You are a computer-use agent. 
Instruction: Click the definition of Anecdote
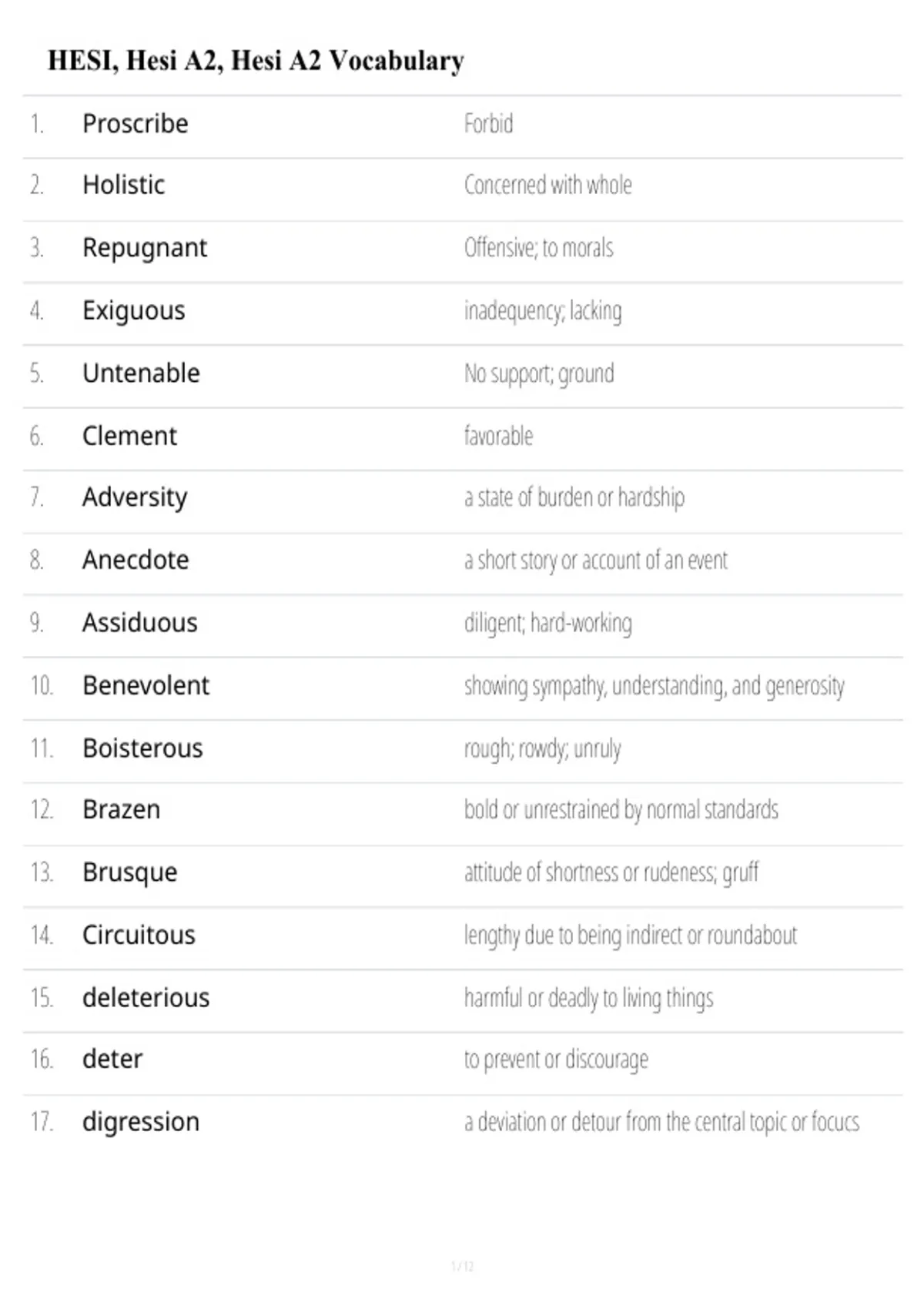coord(595,561)
